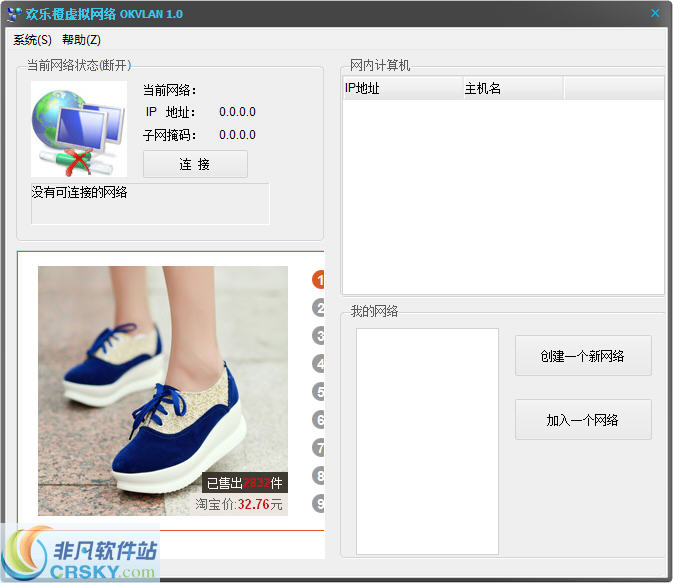Select ad page indicator 9

[x=318, y=504]
